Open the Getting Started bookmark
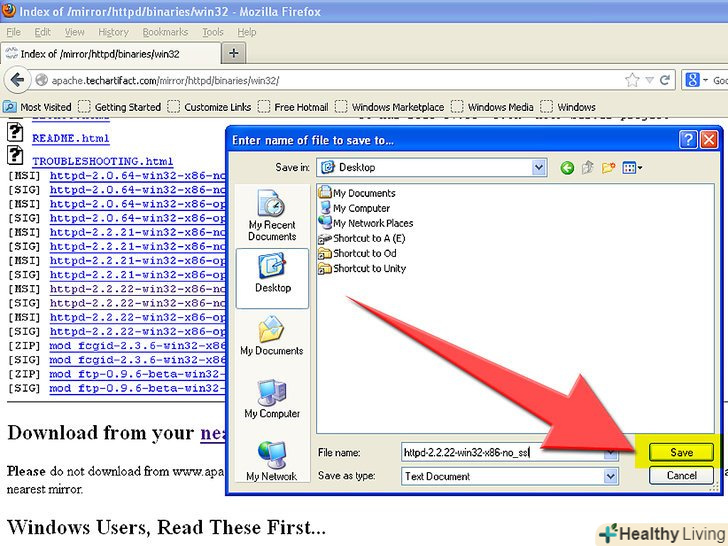 (x=120, y=107)
